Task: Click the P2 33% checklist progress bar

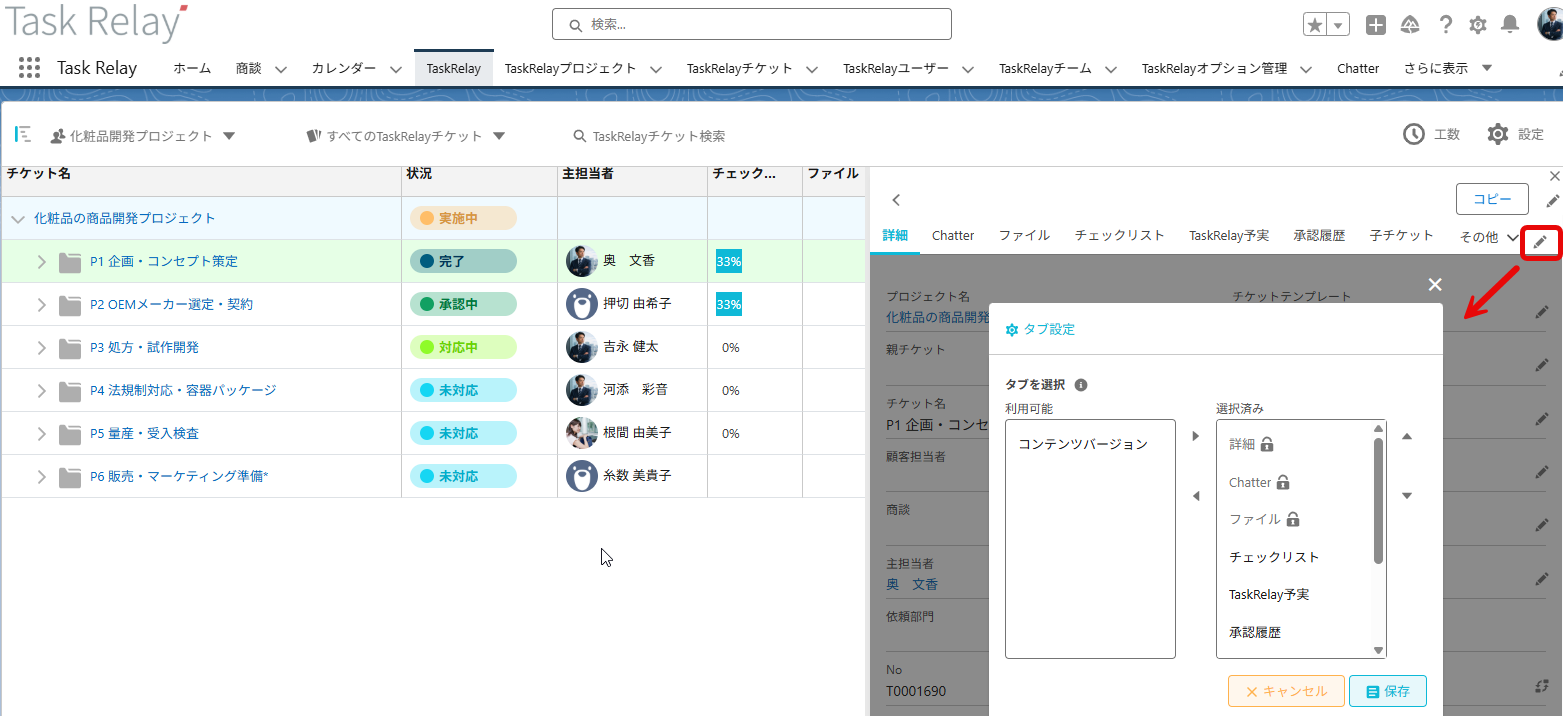Action: coord(729,304)
